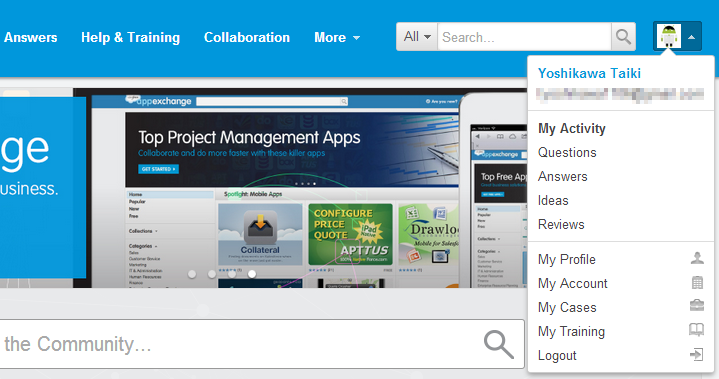Open the Yoshikawa Taiki profile name link
This screenshot has width=719, height=379.
(x=589, y=73)
